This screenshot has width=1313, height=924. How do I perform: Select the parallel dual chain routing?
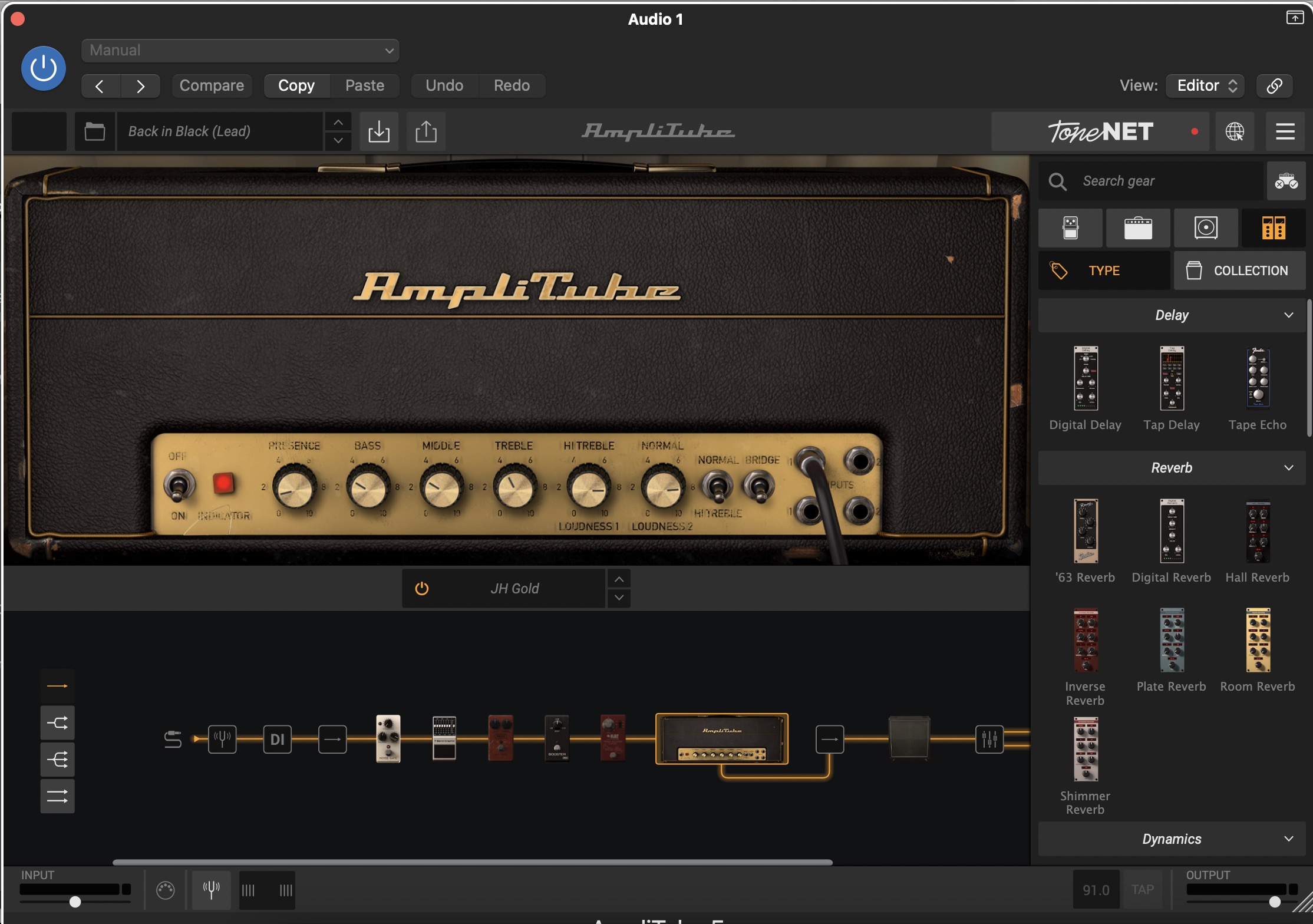click(57, 797)
